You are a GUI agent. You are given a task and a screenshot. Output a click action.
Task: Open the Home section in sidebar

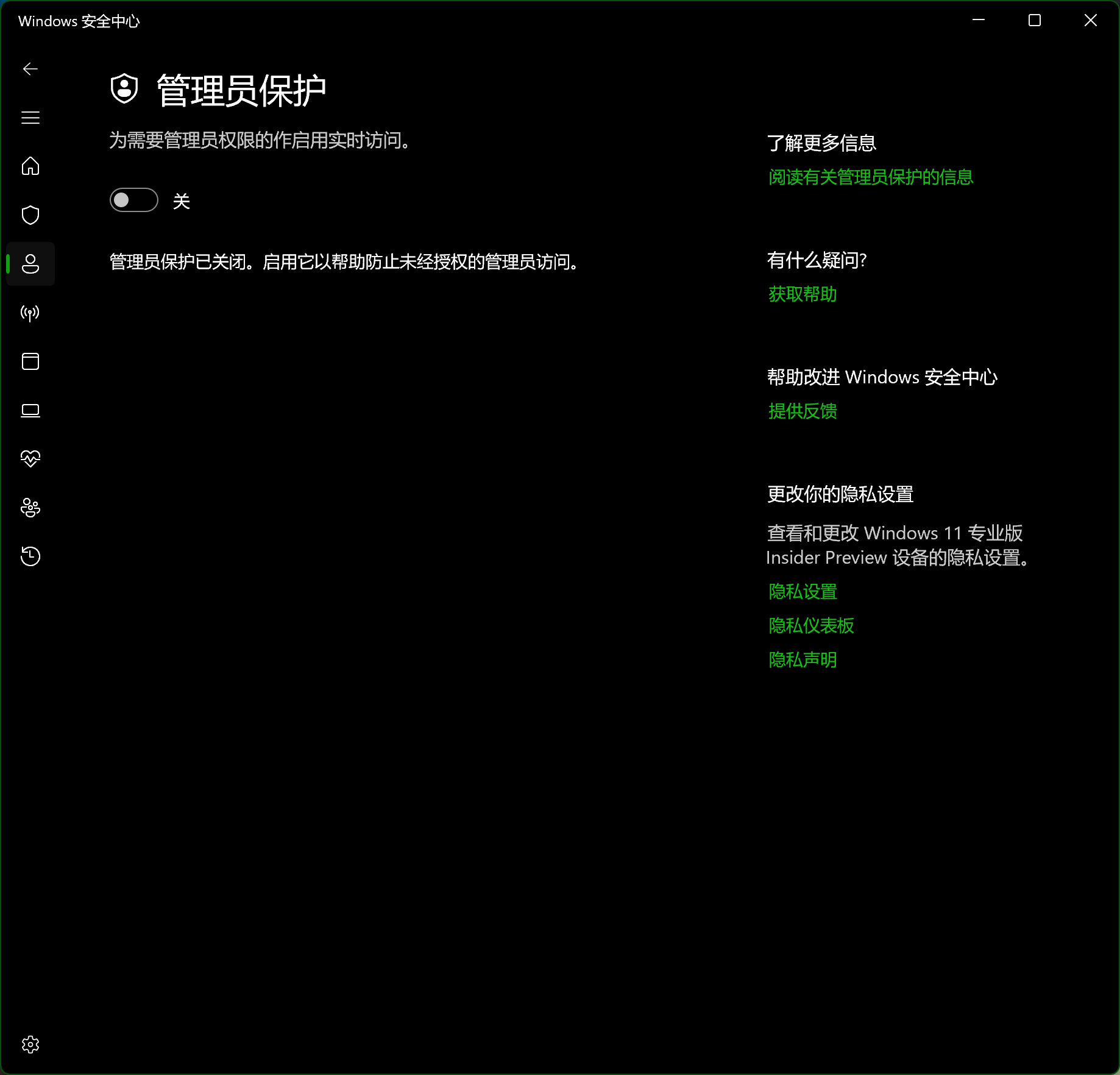tap(30, 166)
